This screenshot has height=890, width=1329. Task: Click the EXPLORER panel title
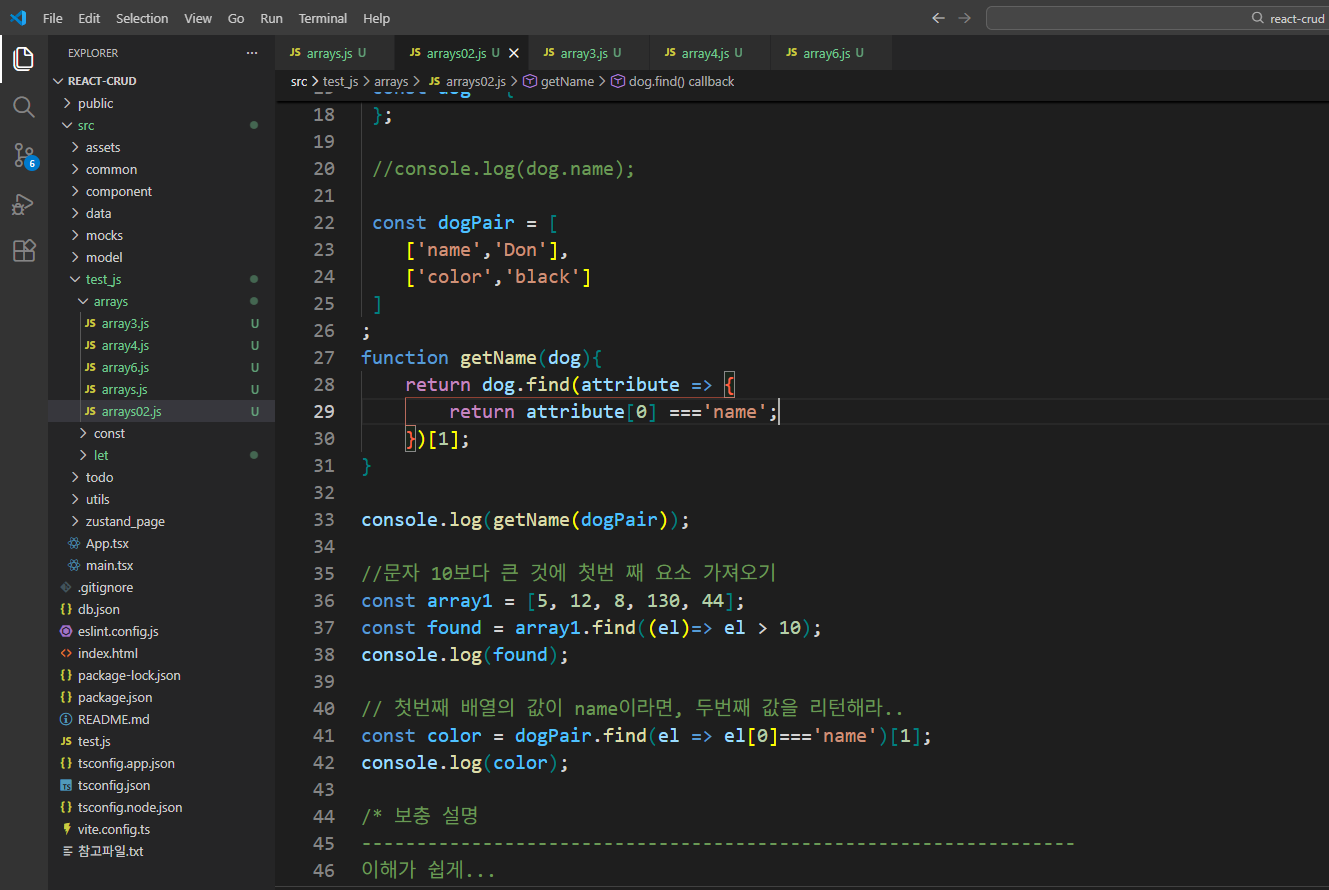(93, 53)
